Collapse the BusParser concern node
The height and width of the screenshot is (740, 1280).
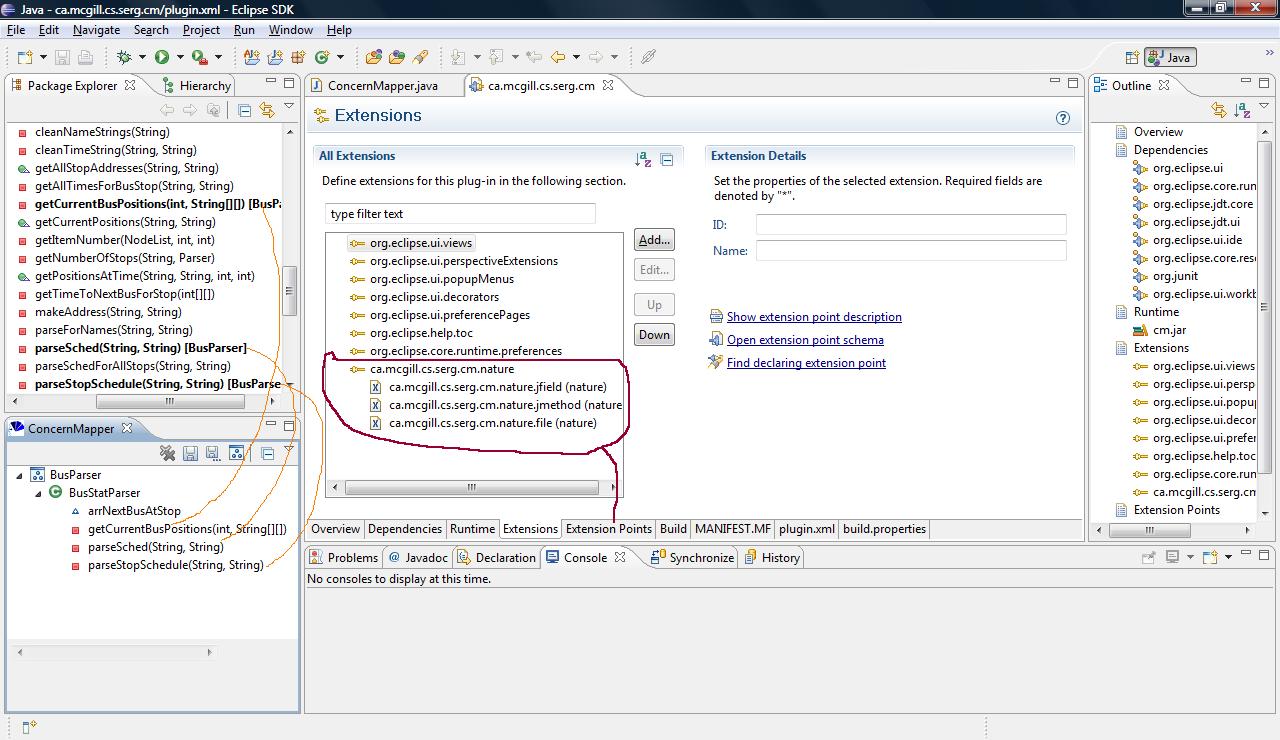click(x=19, y=475)
